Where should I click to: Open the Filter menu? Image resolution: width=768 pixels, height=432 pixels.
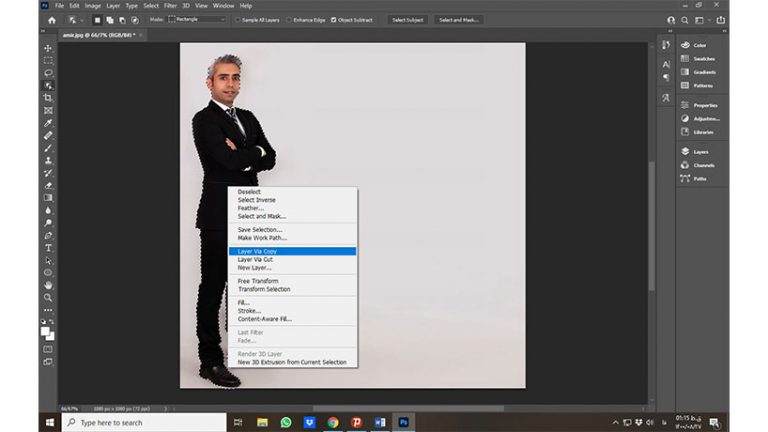tap(170, 5)
